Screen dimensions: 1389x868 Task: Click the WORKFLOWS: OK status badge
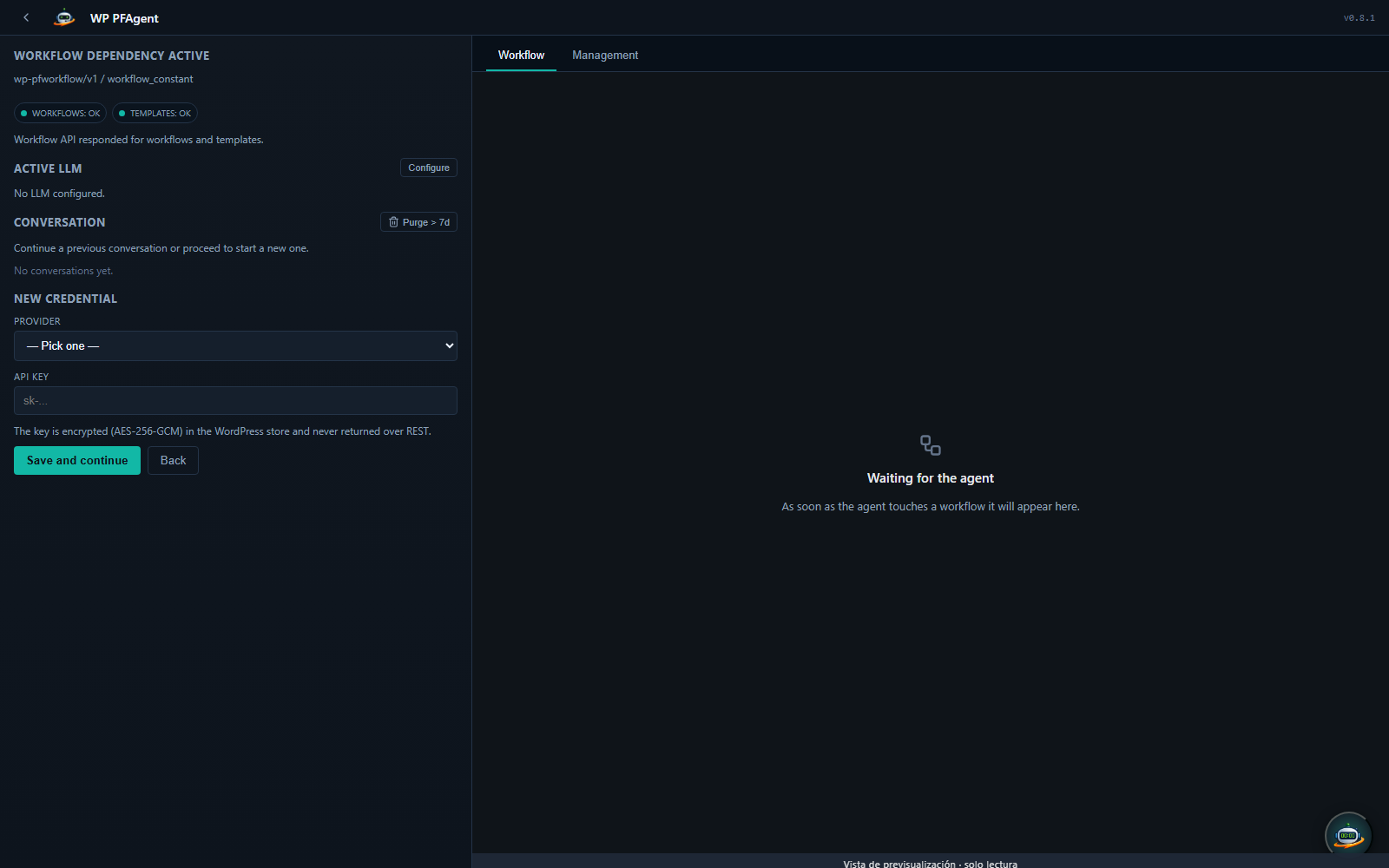(60, 113)
